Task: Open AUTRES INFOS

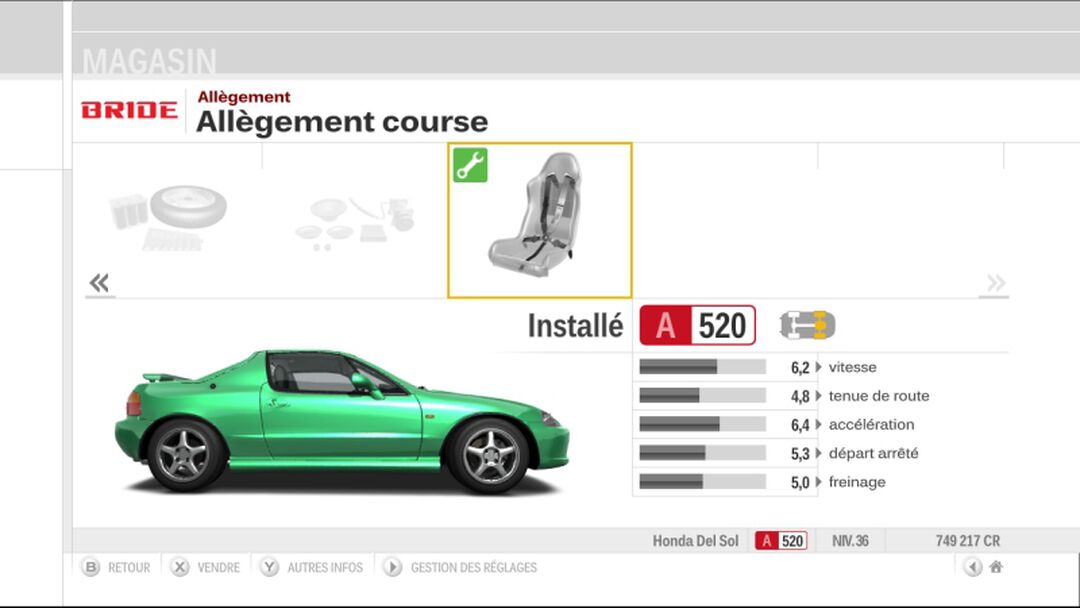Action: [x=325, y=567]
